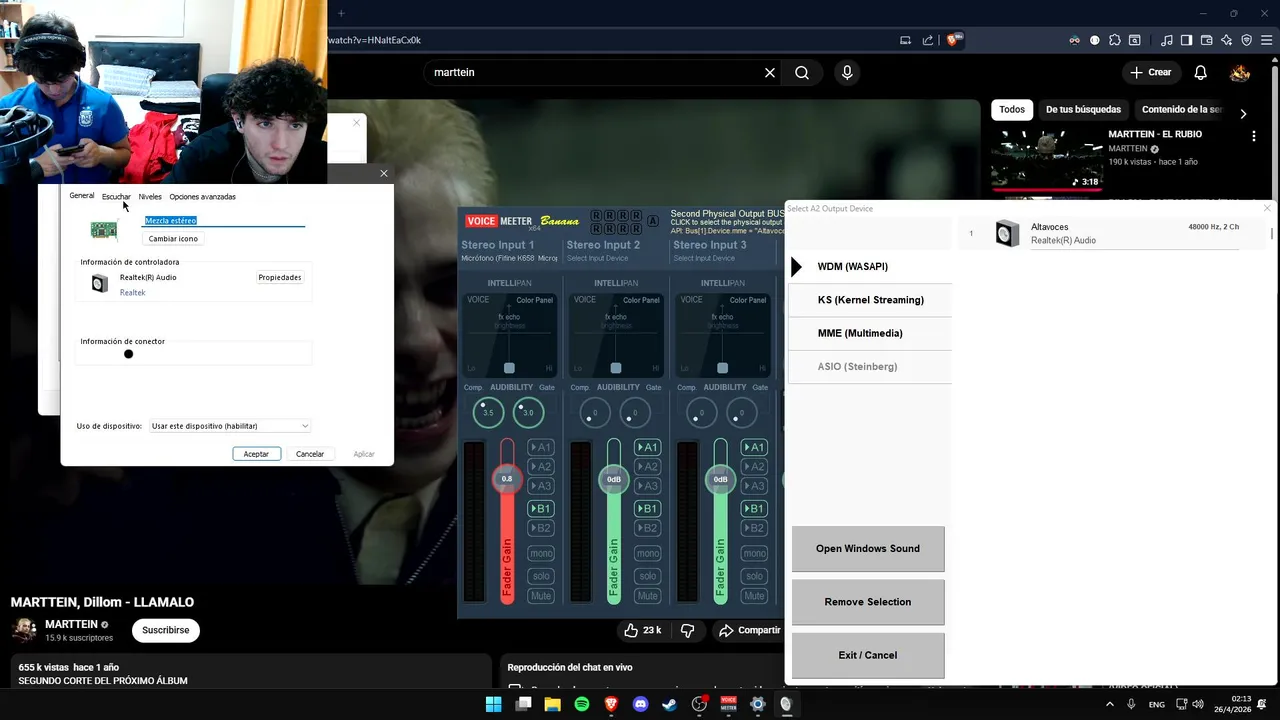This screenshot has width=1280, height=720.
Task: Open the Brave hamburger menu
Action: [x=1266, y=40]
